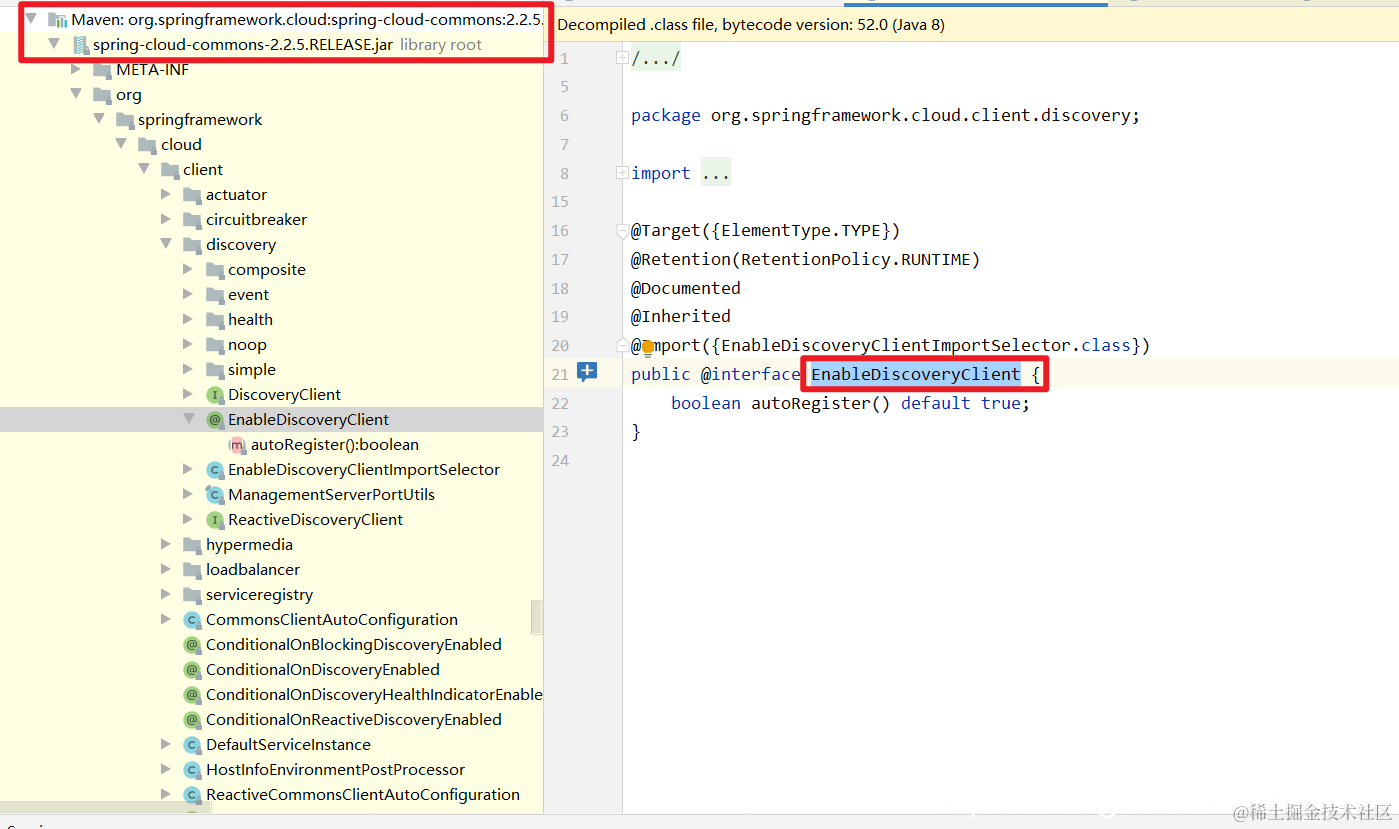The height and width of the screenshot is (829, 1399).
Task: Click the circuitbreaker package folder icon
Action: tap(192, 220)
